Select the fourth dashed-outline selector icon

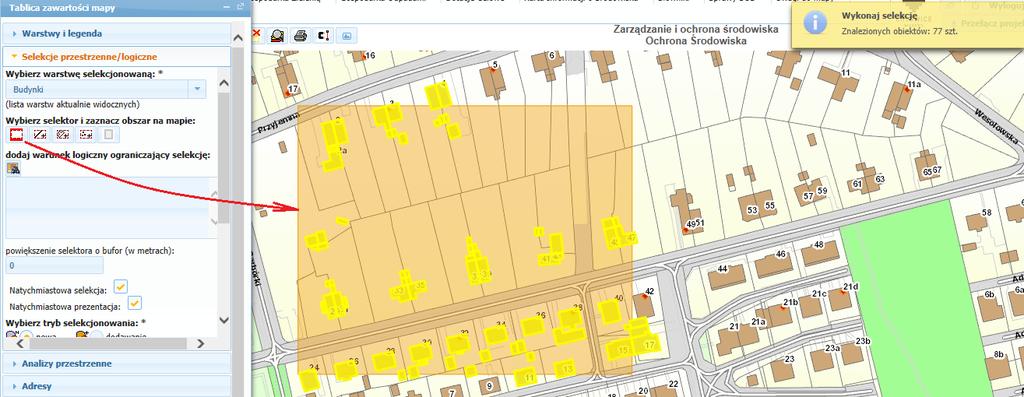86,135
